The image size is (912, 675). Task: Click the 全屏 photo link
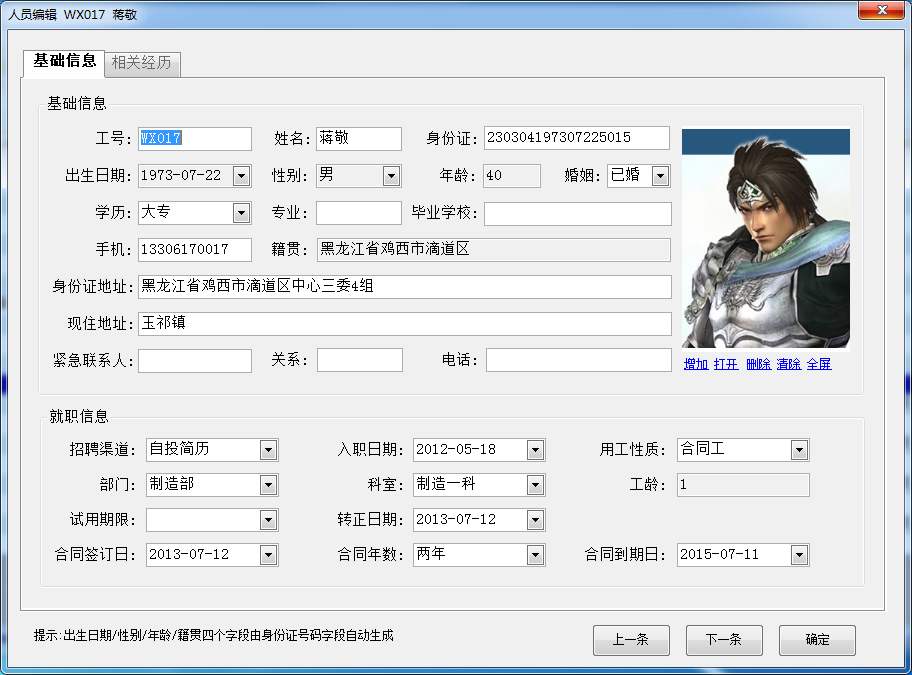pyautogui.click(x=819, y=364)
